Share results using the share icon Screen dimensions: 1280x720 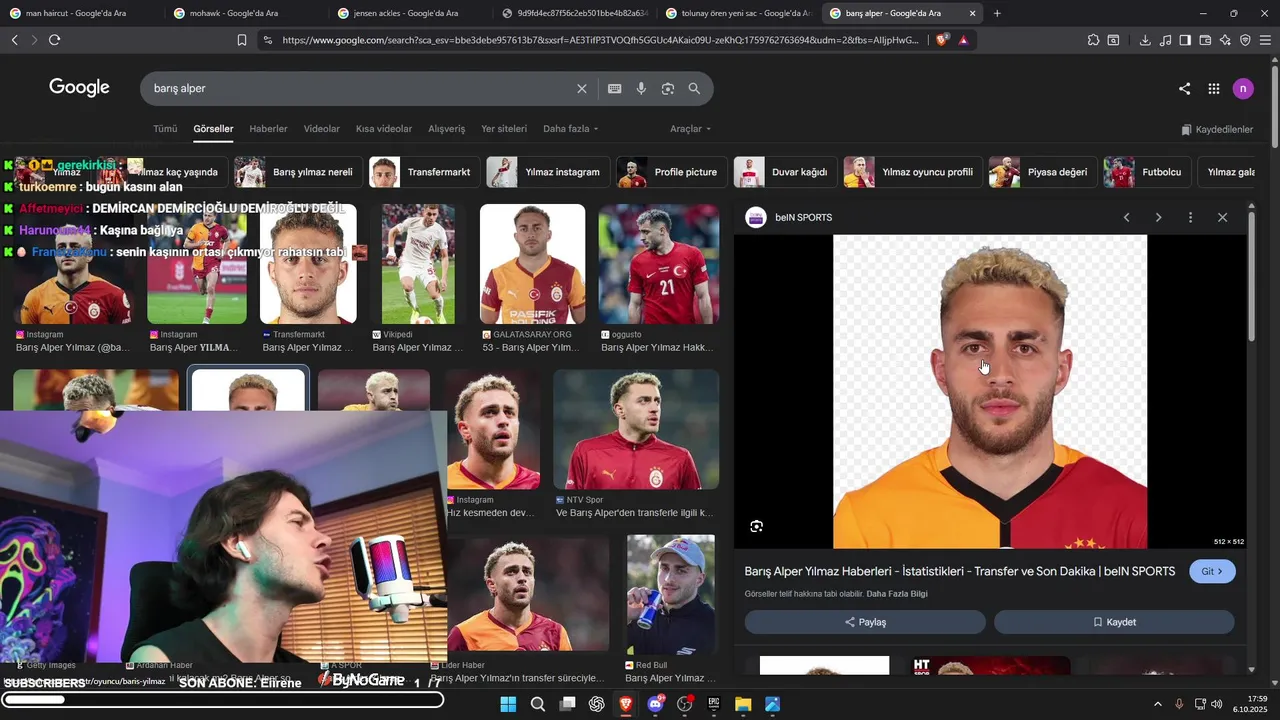click(x=1184, y=89)
